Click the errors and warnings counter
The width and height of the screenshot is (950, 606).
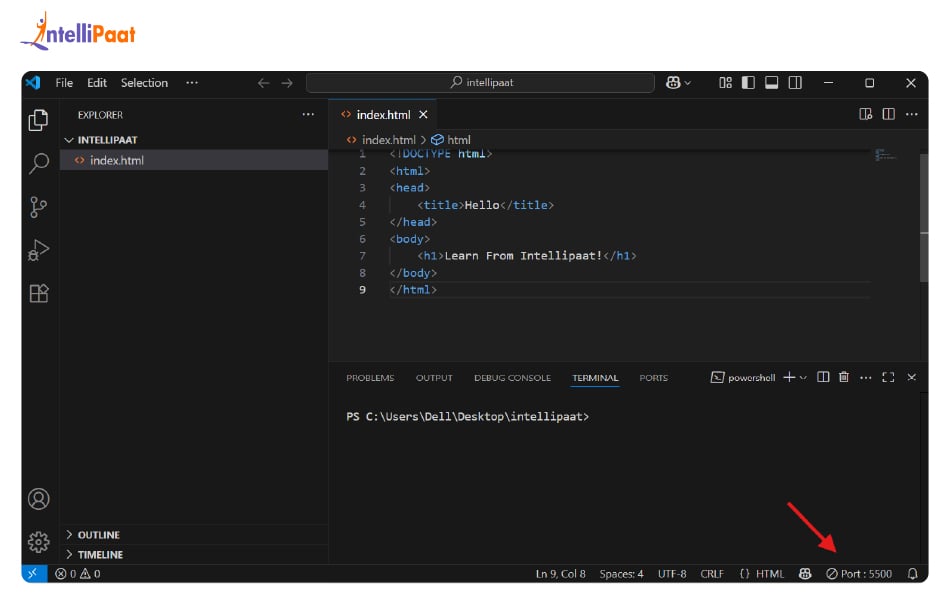[x=78, y=573]
